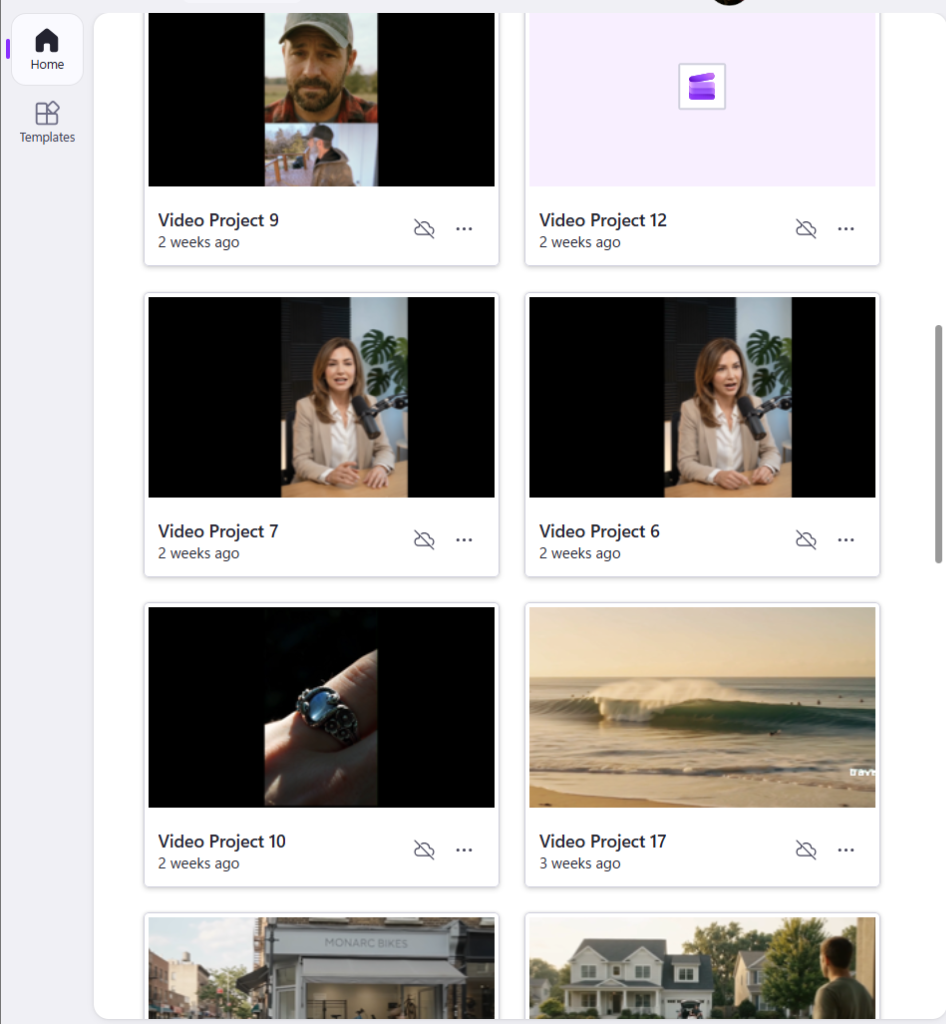This screenshot has height=1024, width=946.
Task: Open more options for Video Project 12
Action: pos(846,229)
